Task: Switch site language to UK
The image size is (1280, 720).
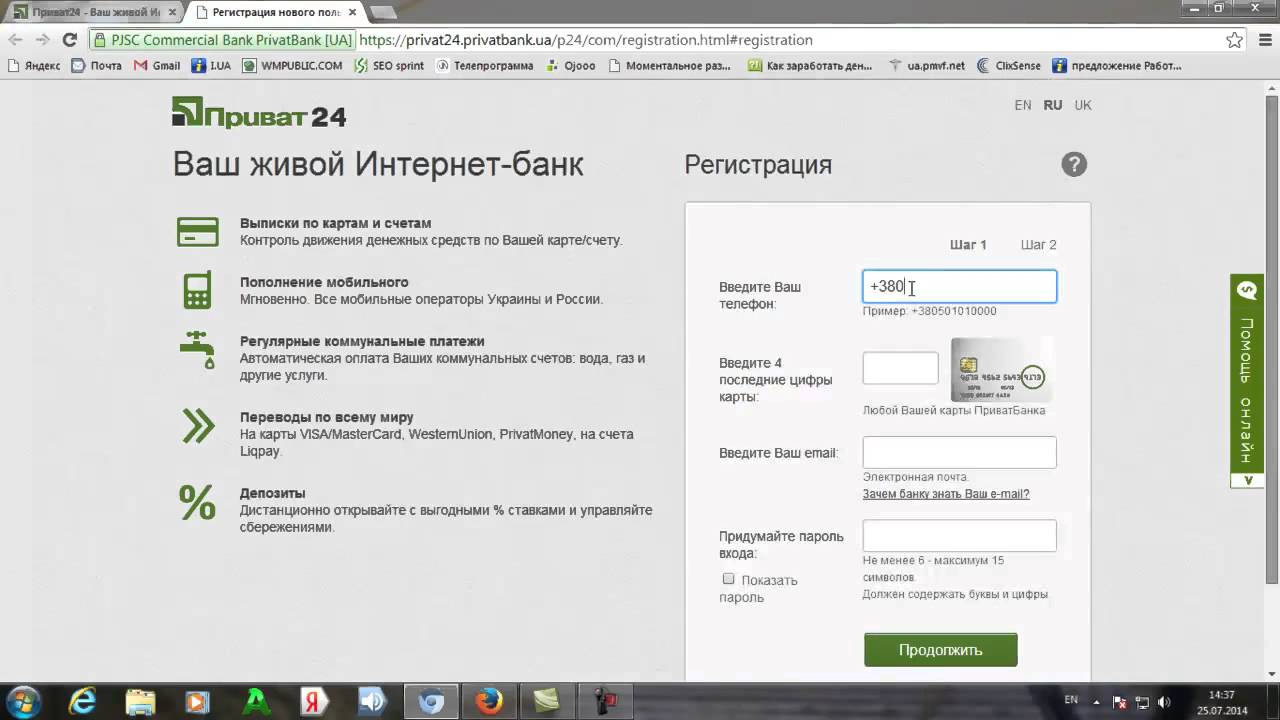Action: coord(1083,105)
